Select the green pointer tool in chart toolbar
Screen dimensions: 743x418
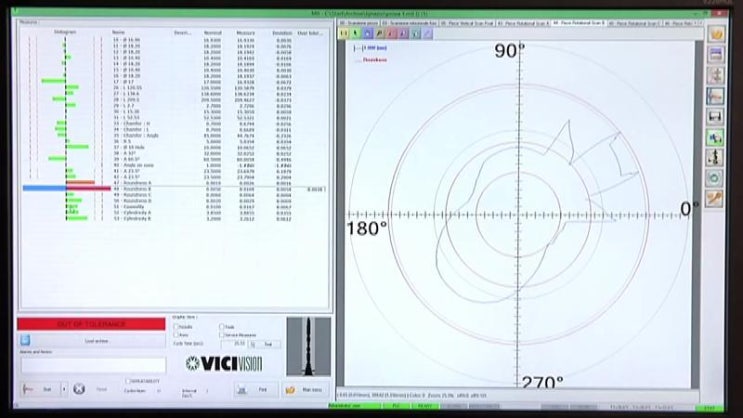tap(355, 34)
